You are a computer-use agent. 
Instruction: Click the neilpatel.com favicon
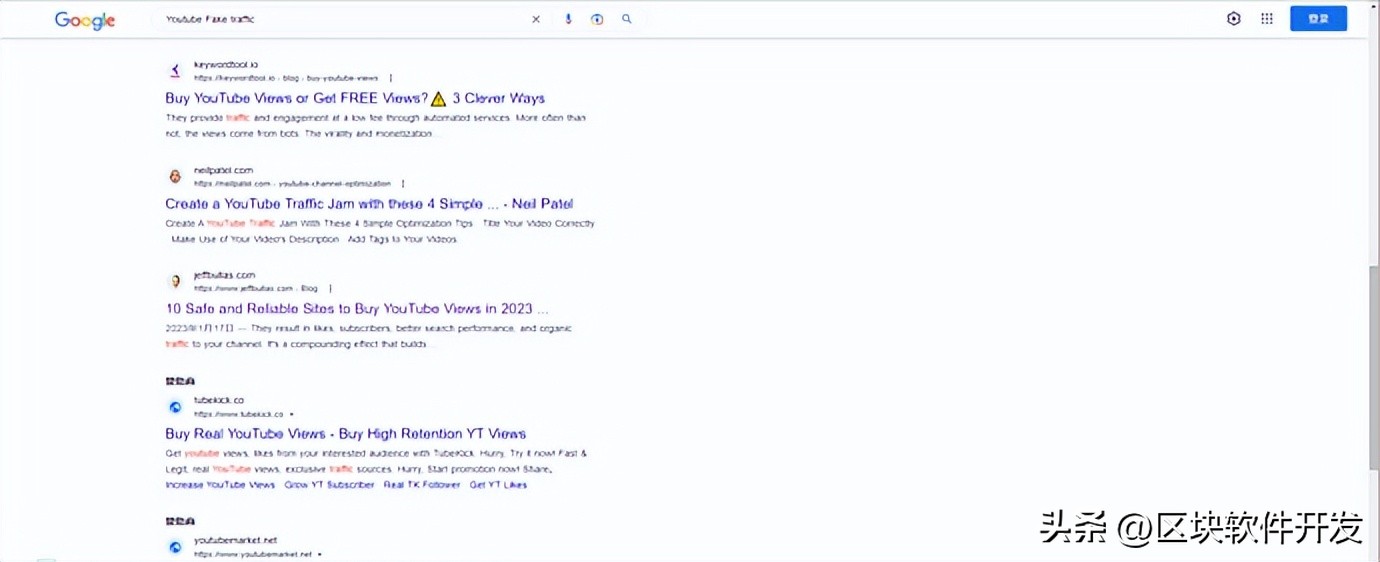(175, 177)
